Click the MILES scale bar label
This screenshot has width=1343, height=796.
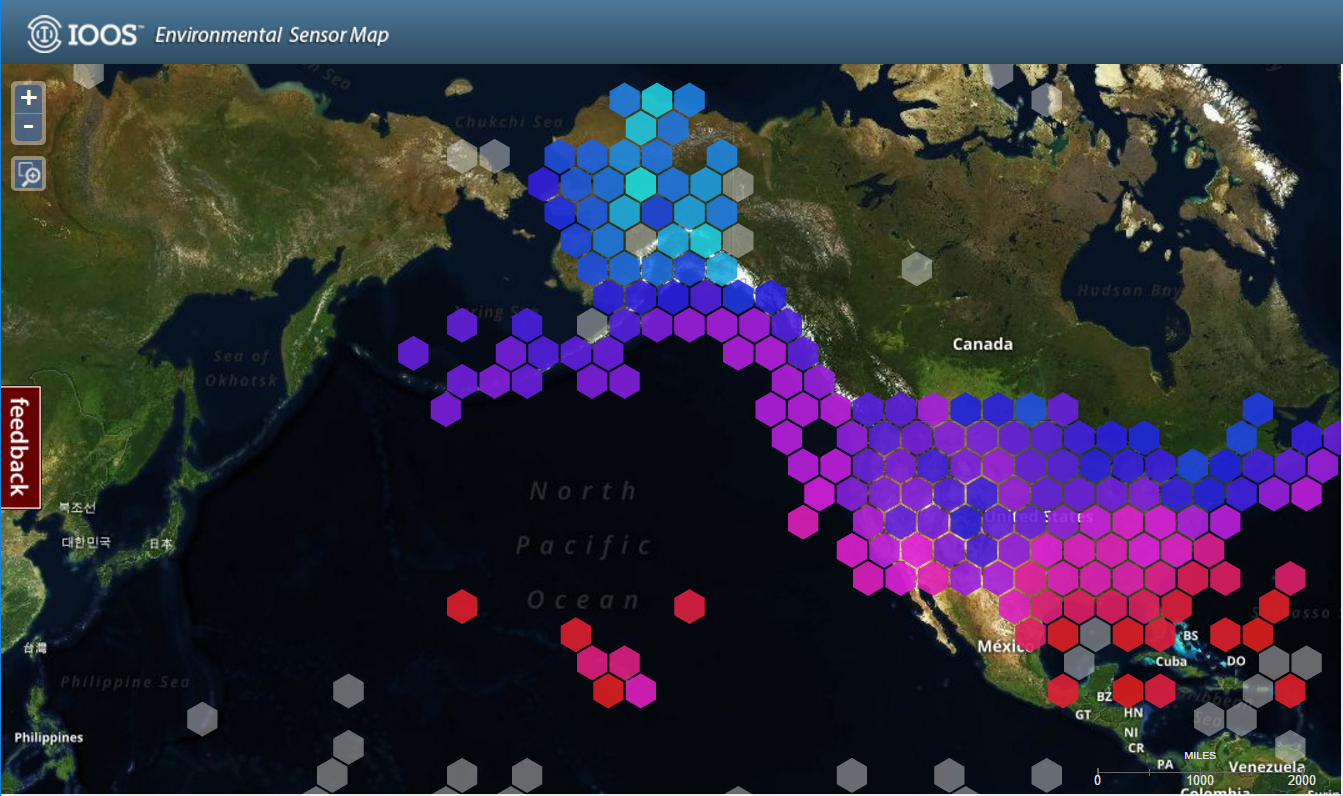click(1200, 755)
